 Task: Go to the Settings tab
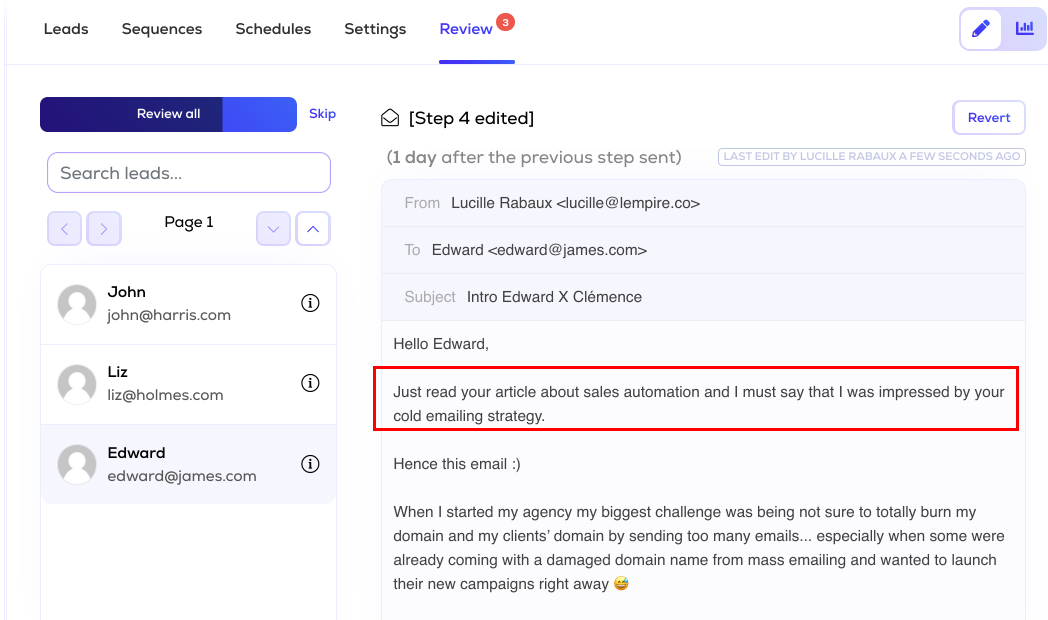click(x=375, y=29)
